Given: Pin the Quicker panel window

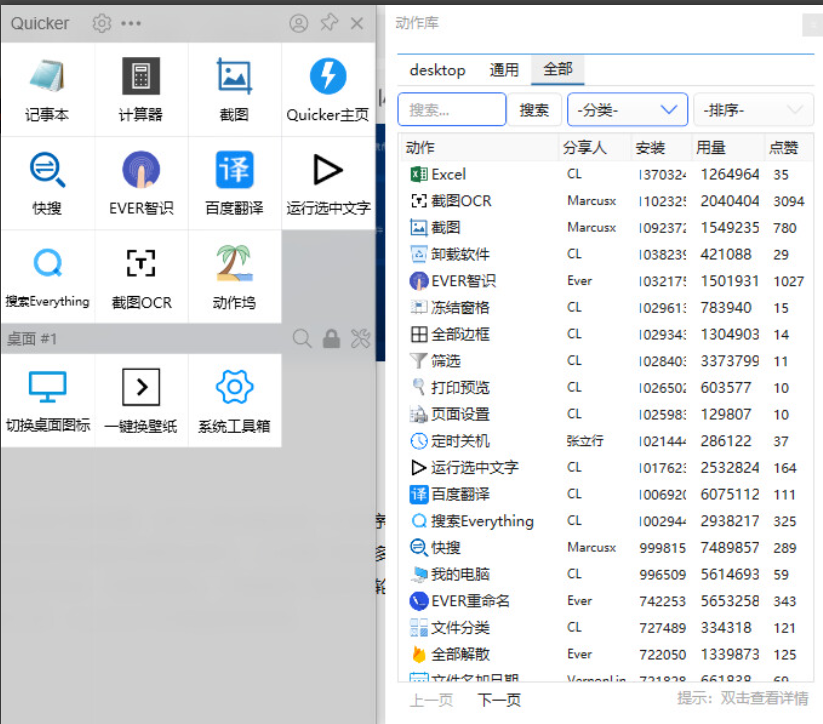Looking at the screenshot, I should 329,23.
